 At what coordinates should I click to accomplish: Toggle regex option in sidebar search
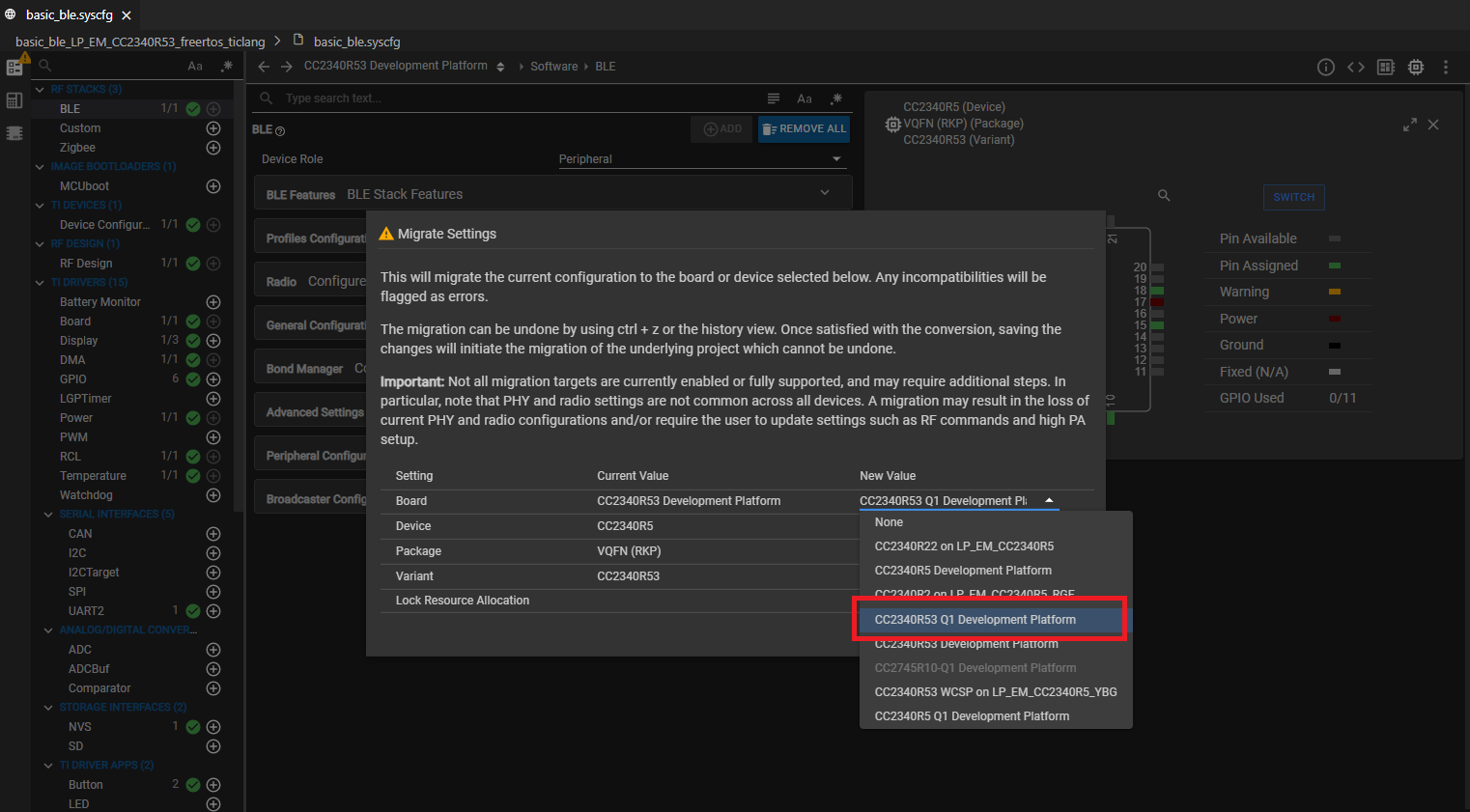tap(226, 67)
